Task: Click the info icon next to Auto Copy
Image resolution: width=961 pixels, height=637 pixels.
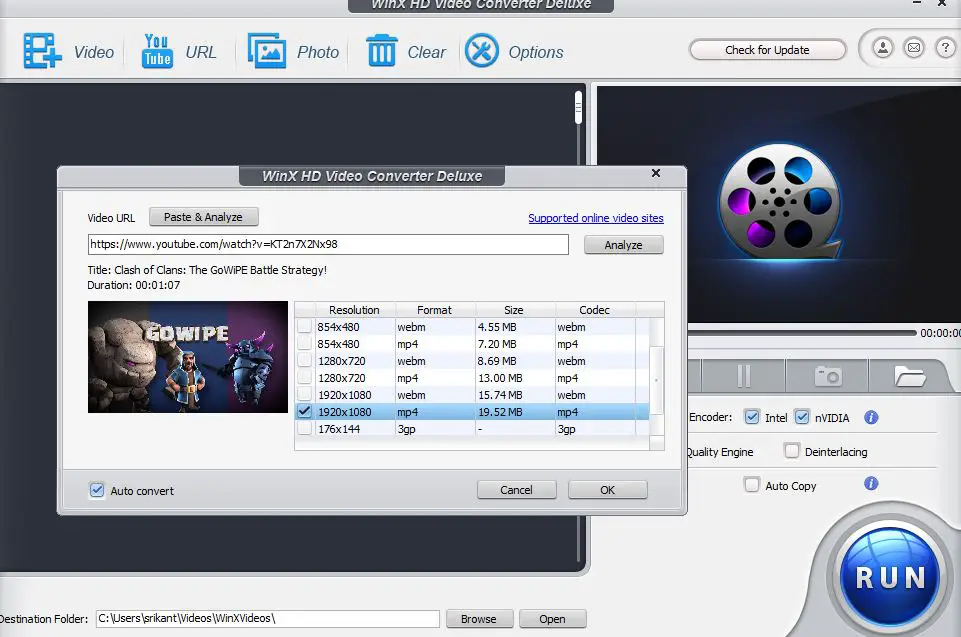Action: pyautogui.click(x=871, y=484)
